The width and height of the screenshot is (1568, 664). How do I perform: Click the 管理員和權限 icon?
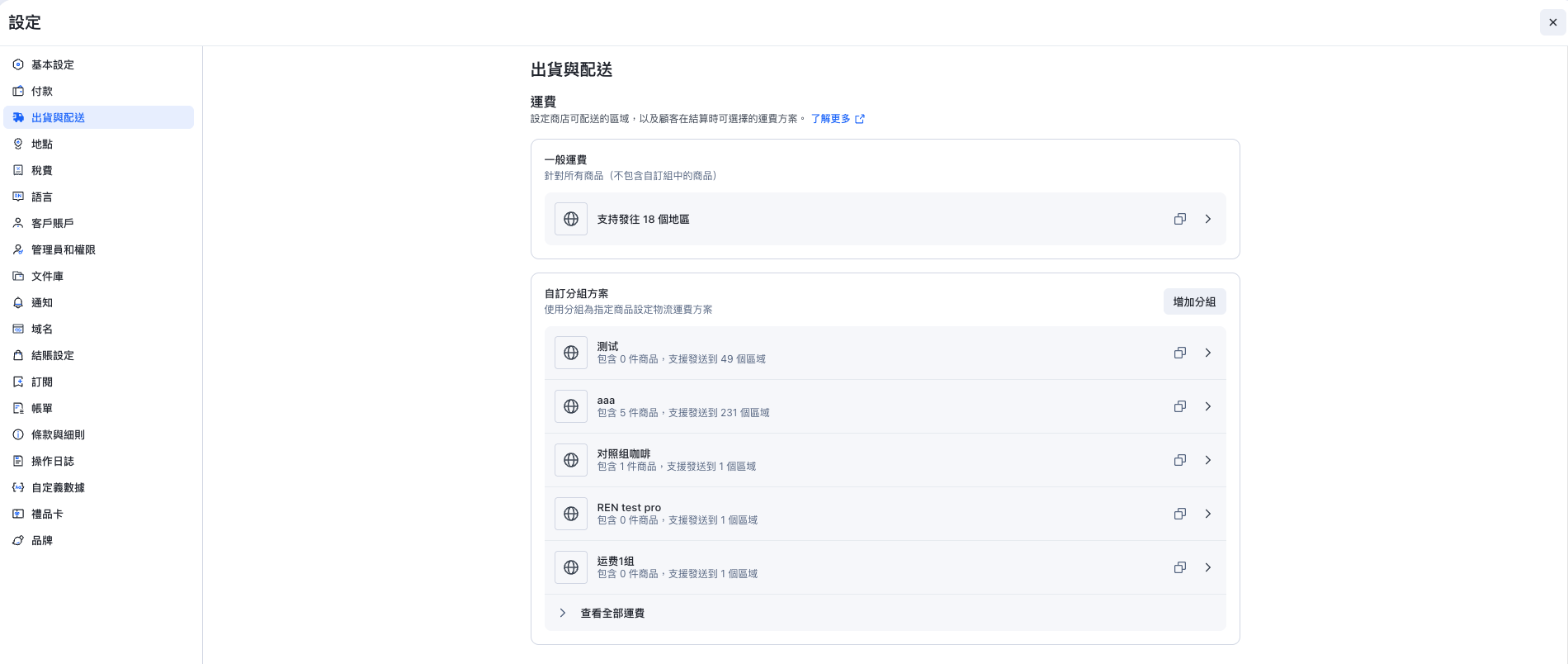pyautogui.click(x=18, y=249)
